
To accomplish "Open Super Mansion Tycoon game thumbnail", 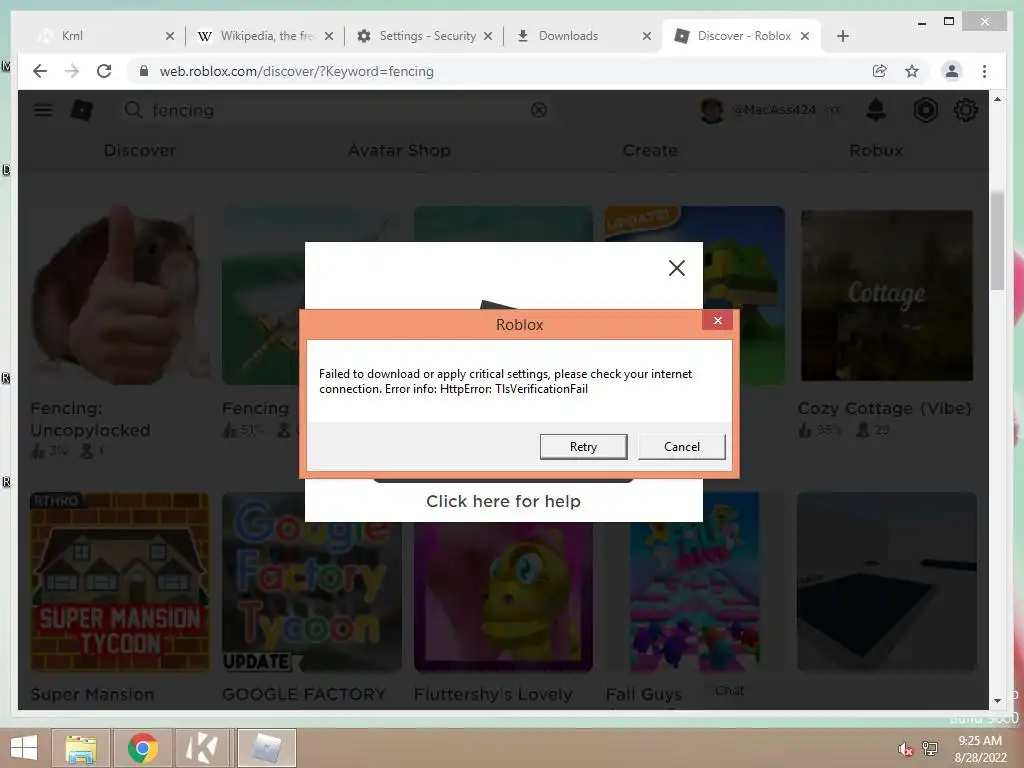I will [120, 583].
